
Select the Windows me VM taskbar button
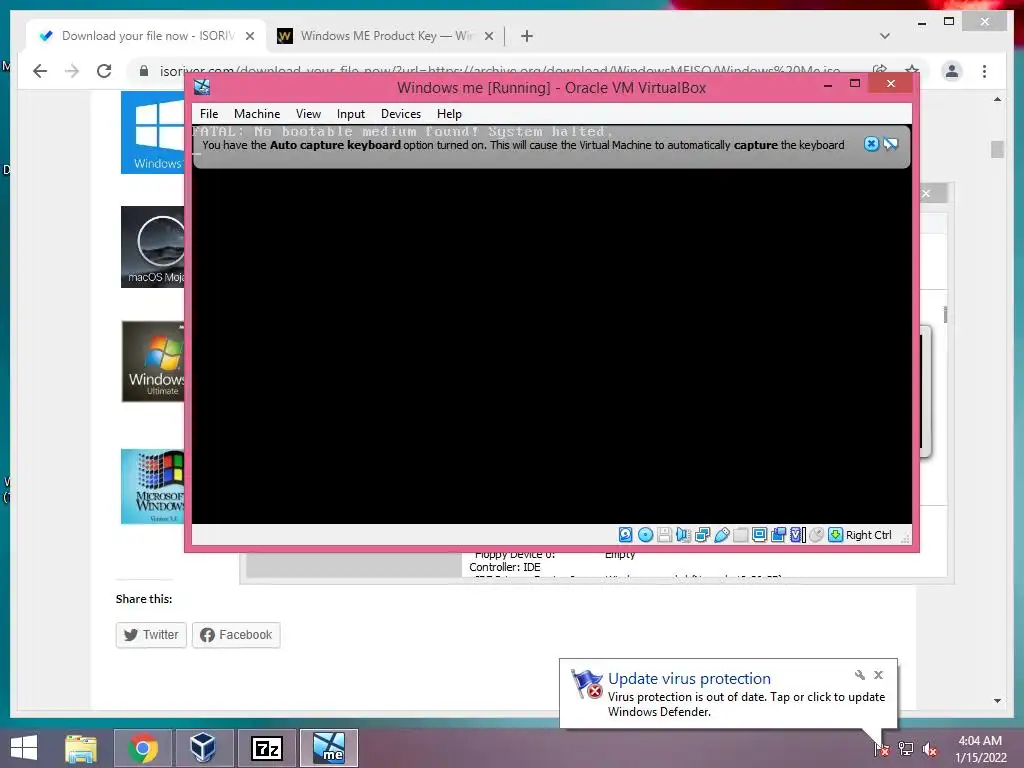pyautogui.click(x=329, y=748)
